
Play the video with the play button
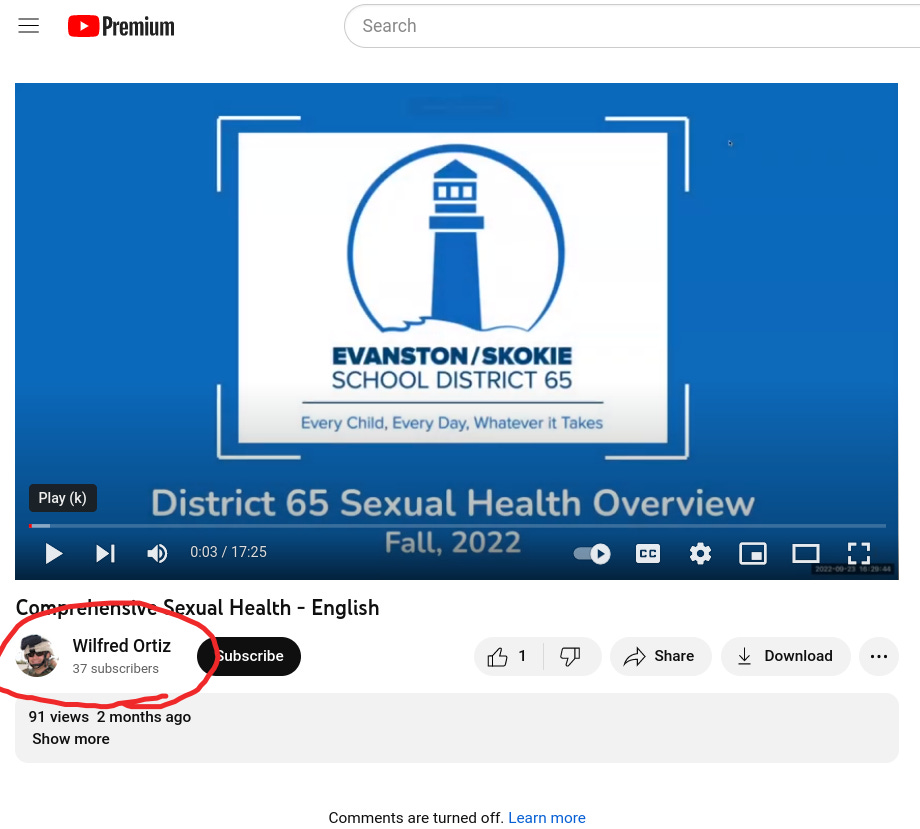[53, 553]
